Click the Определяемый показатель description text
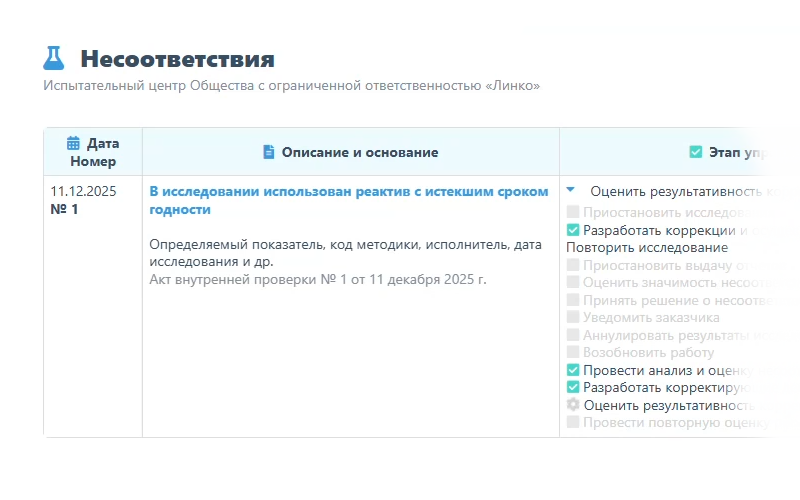Screen dimensions: 800x500 (x=345, y=253)
